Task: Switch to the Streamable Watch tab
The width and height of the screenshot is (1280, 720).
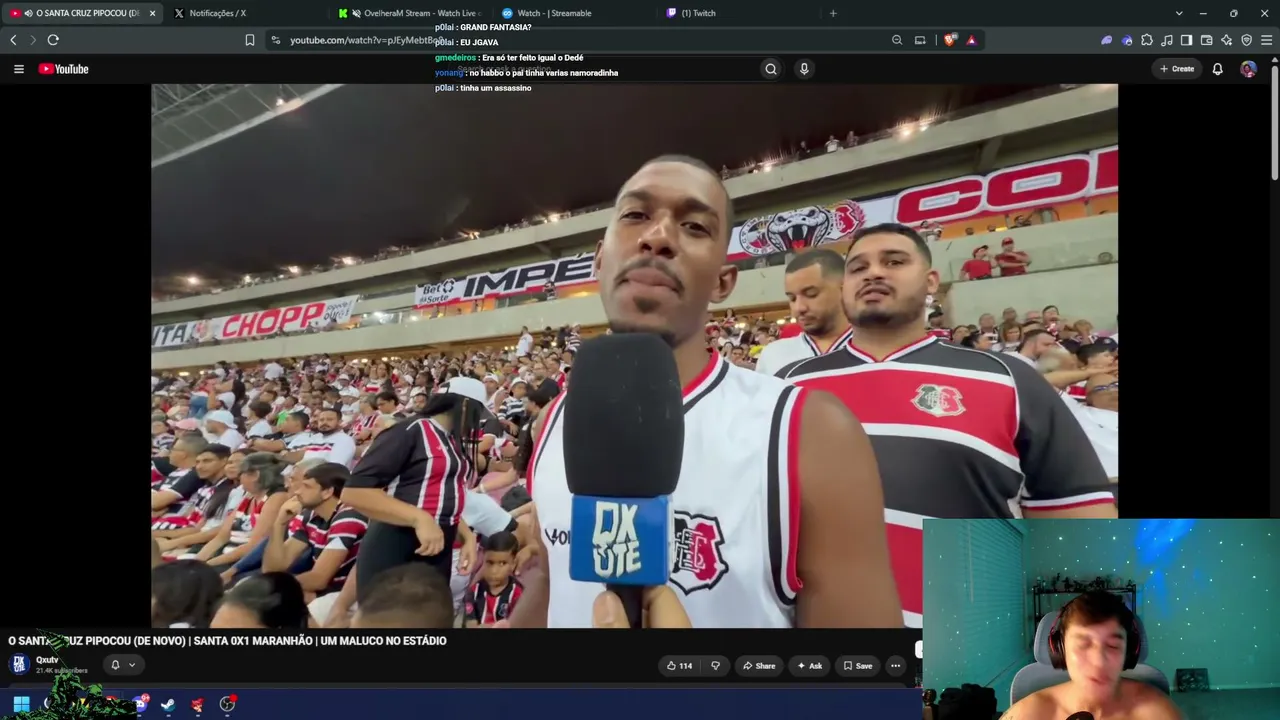Action: coord(575,13)
